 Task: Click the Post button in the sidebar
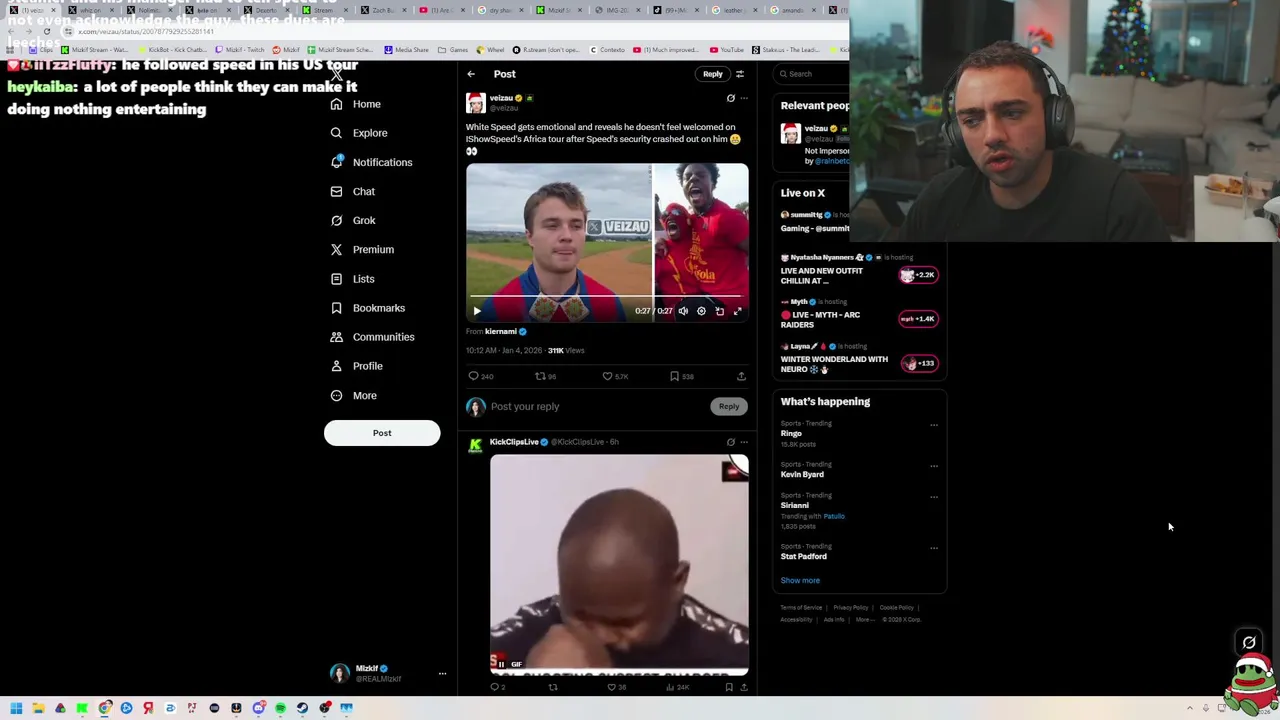pyautogui.click(x=382, y=433)
